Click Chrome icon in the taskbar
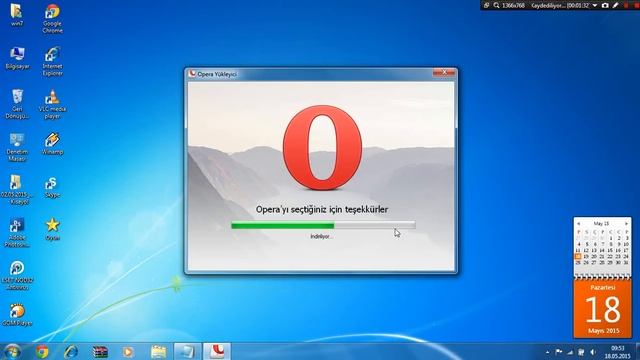The image size is (640, 360). (42, 351)
